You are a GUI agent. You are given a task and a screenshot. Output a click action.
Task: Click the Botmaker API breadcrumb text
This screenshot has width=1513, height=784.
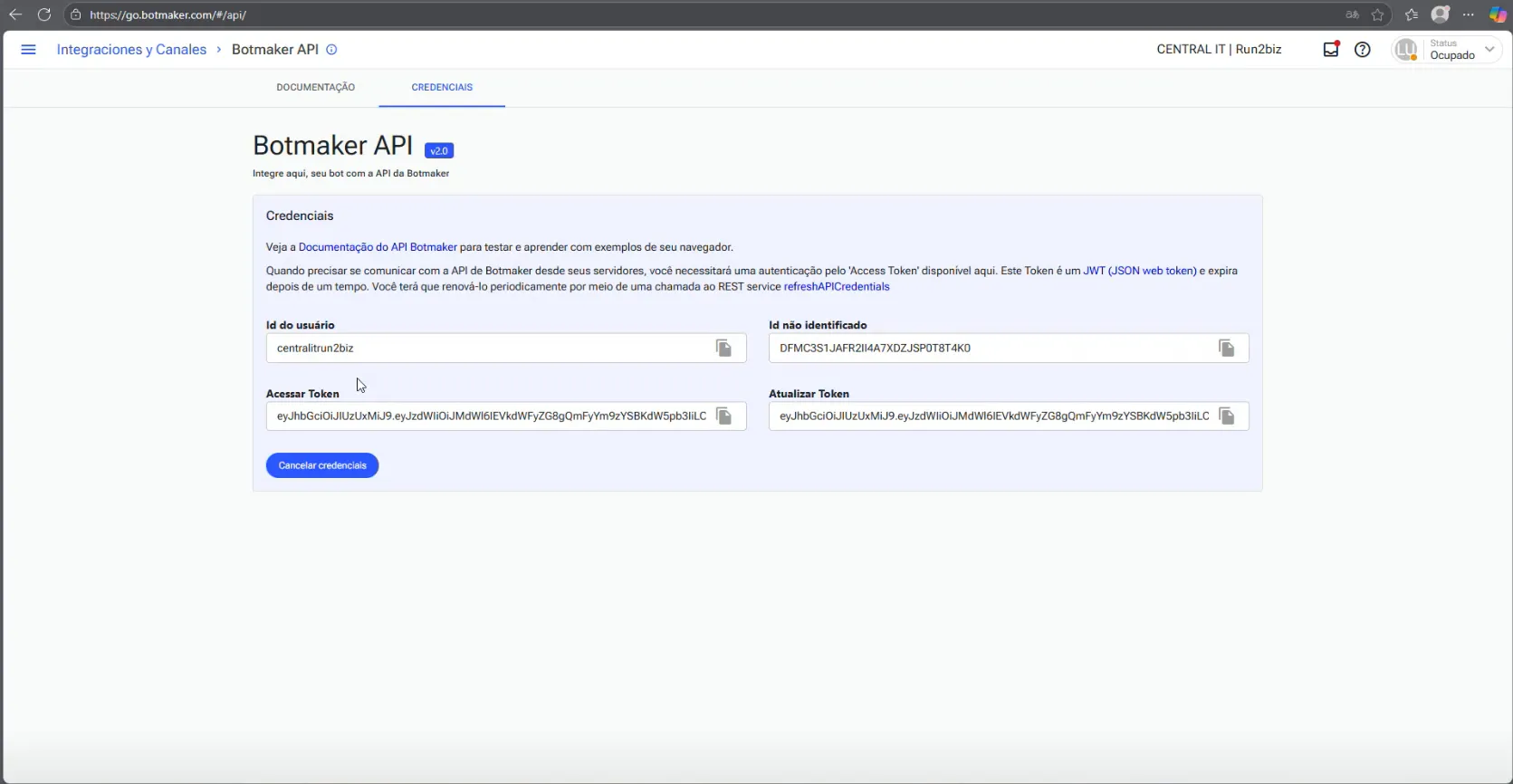[275, 50]
